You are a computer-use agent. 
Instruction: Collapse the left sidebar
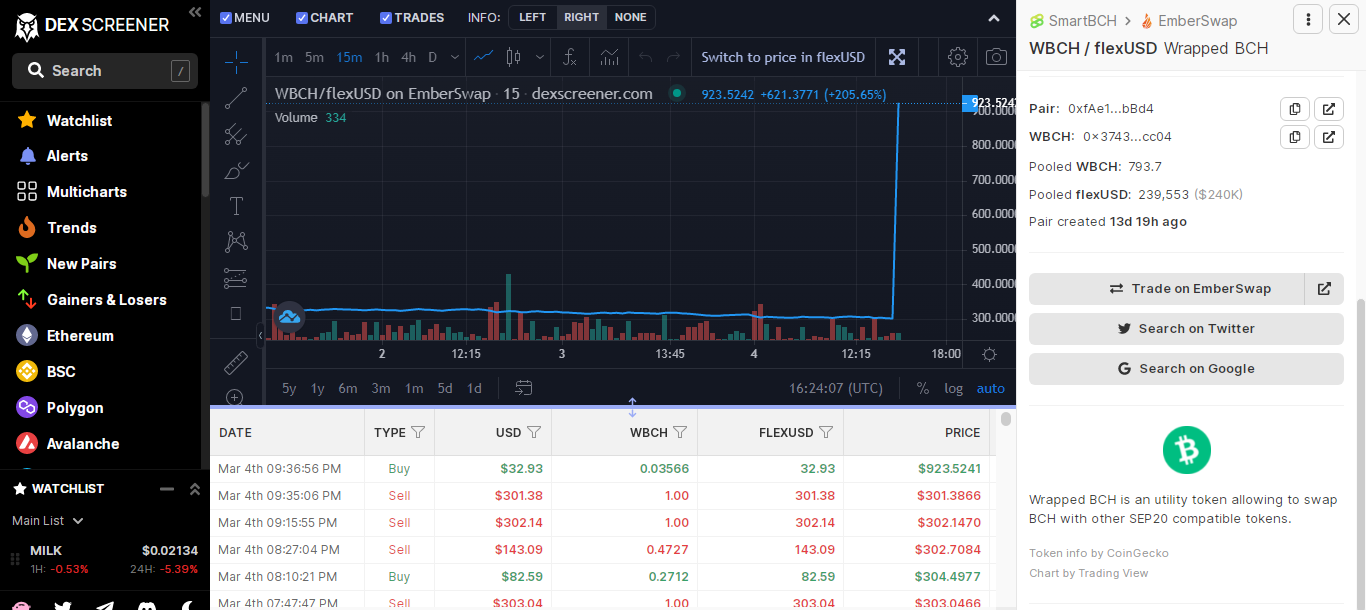[x=195, y=12]
